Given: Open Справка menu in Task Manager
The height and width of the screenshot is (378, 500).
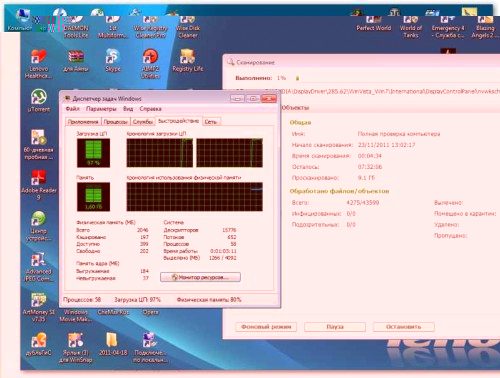Looking at the screenshot, I should (x=150, y=109).
